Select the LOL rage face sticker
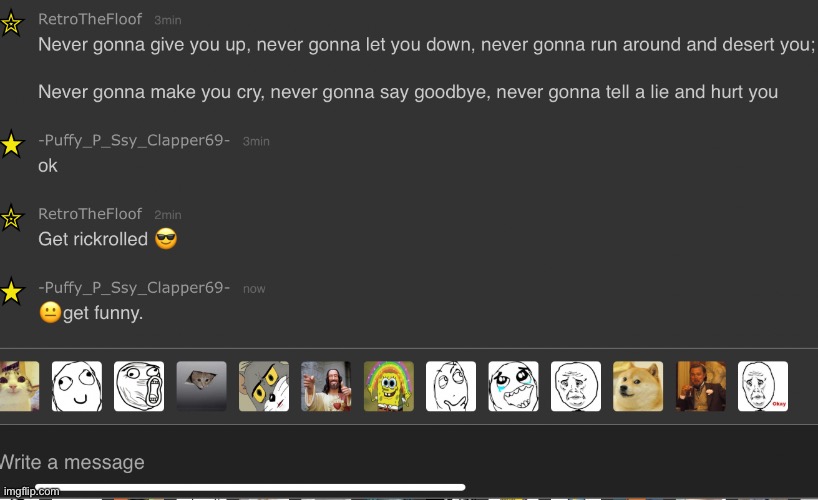This screenshot has width=818, height=500. [x=139, y=386]
